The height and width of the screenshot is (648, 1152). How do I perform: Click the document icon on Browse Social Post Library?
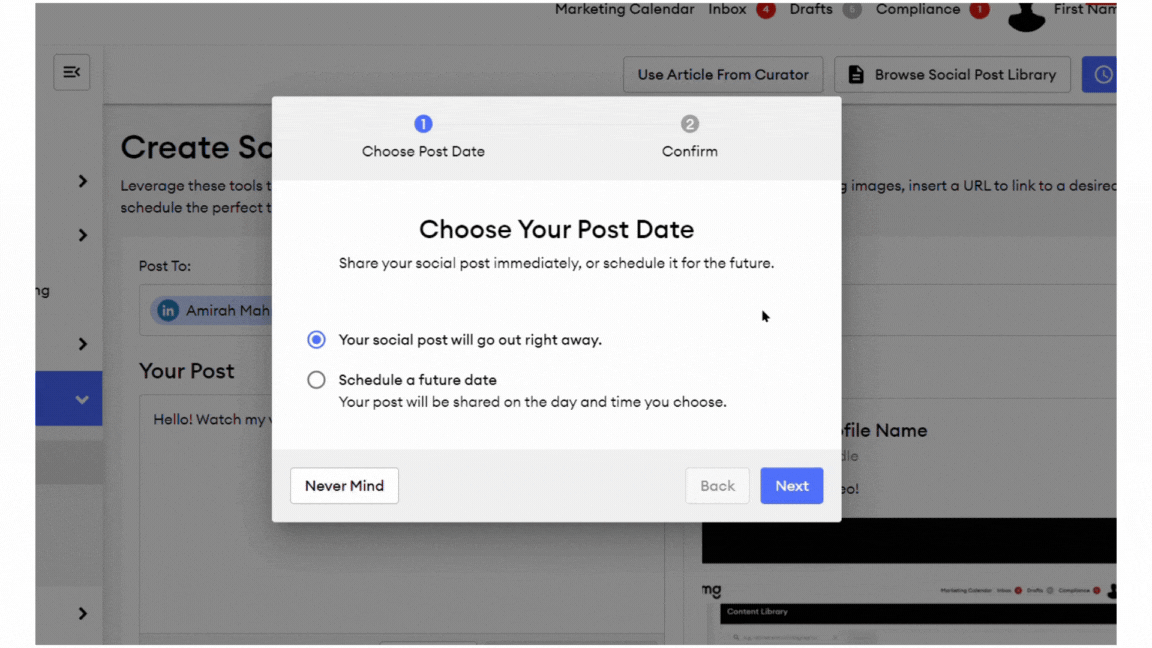tap(856, 75)
